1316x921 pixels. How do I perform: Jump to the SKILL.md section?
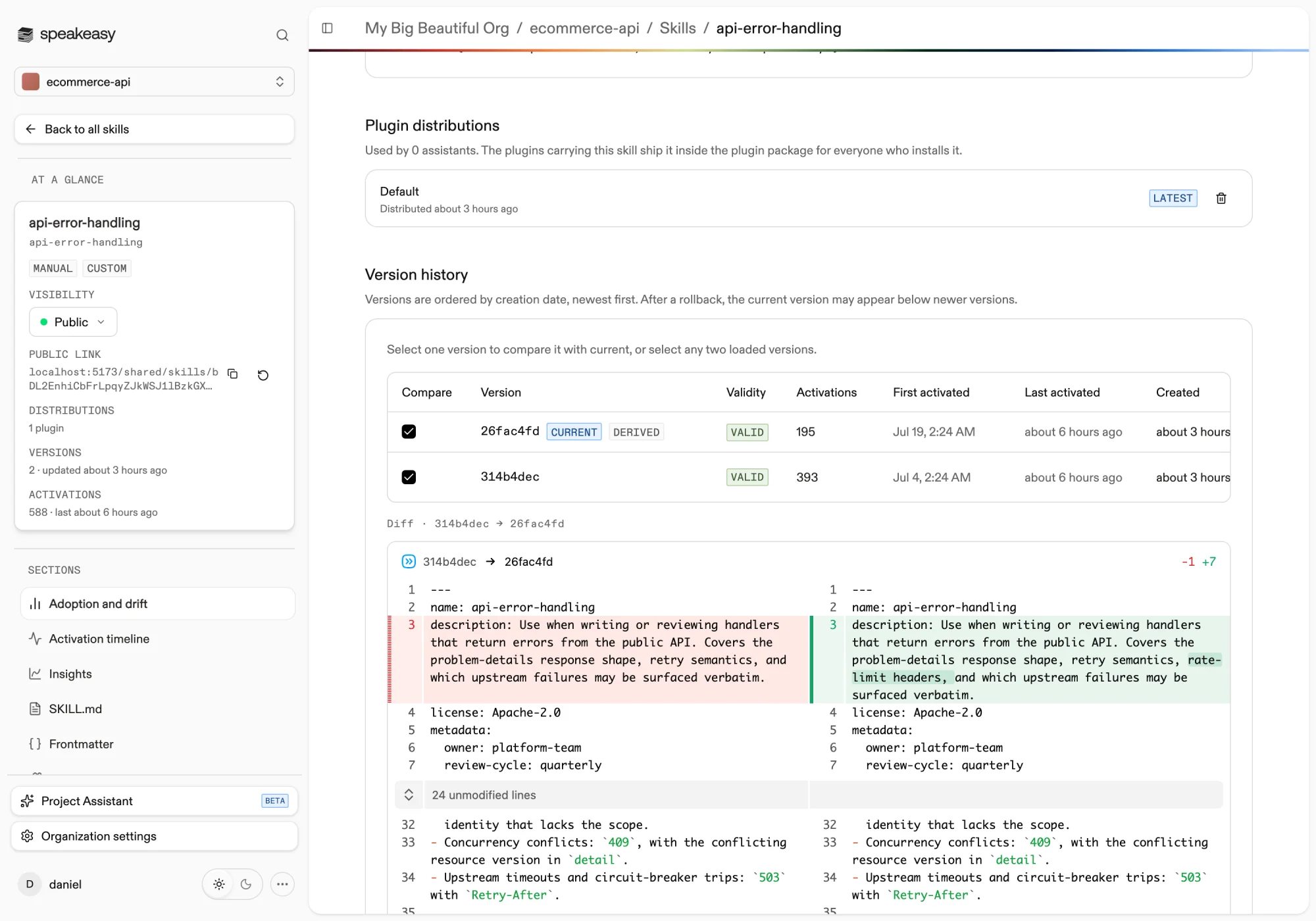point(158,709)
